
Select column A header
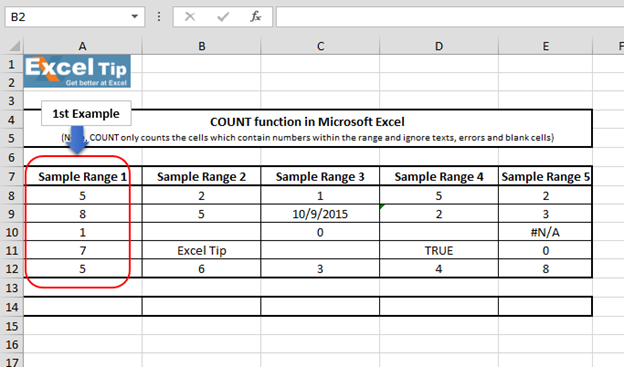(82, 46)
